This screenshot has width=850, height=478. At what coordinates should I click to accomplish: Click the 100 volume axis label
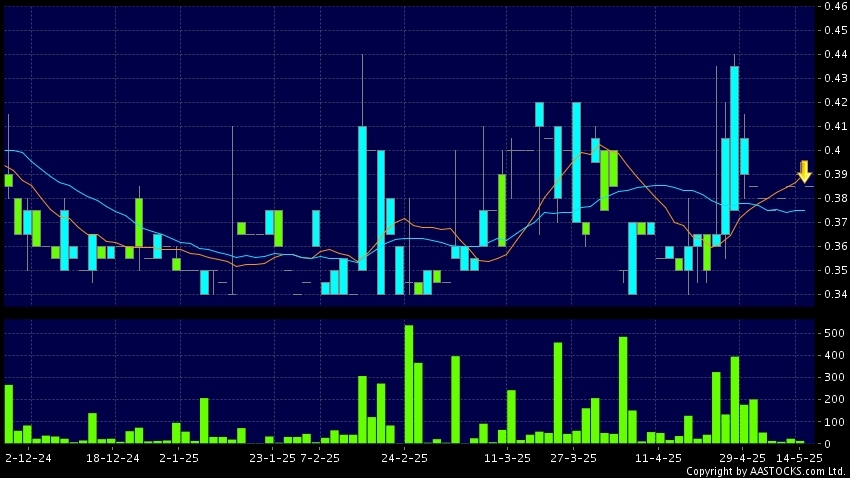[x=834, y=422]
